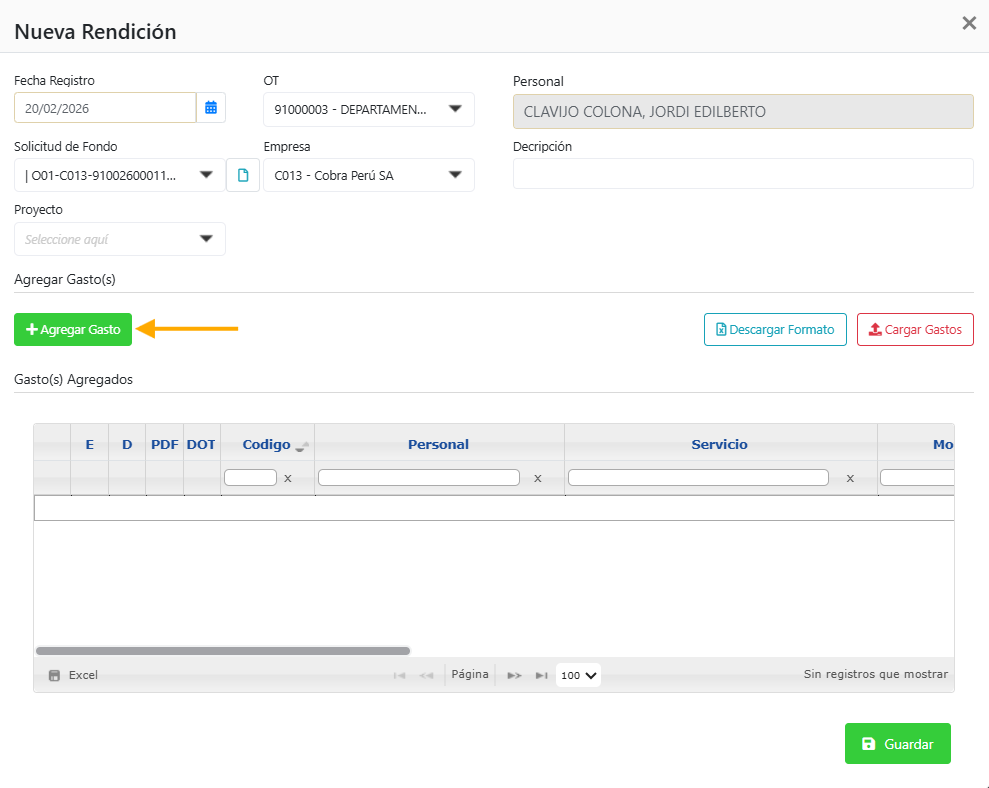This screenshot has width=989, height=788.
Task: Clear the Codigo column filter with x
Action: click(x=288, y=478)
